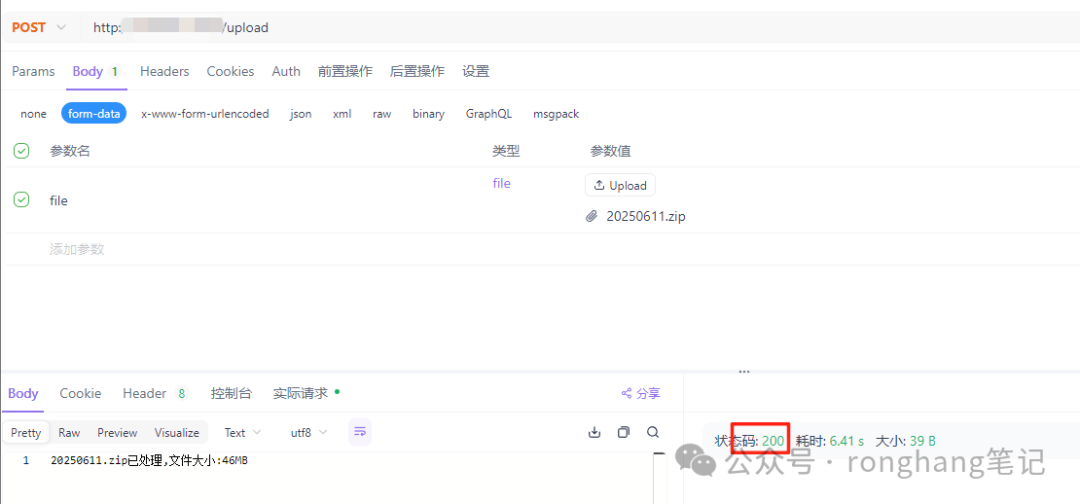This screenshot has width=1080, height=504.
Task: Click the response body vertical scrollbar
Action: point(658,478)
